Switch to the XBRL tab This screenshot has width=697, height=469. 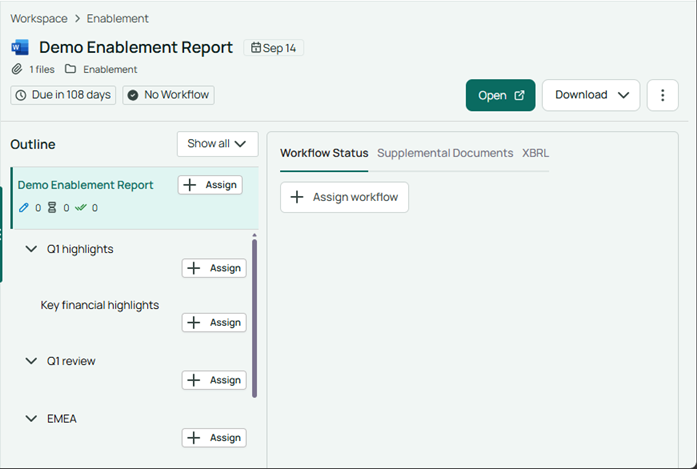(x=535, y=153)
